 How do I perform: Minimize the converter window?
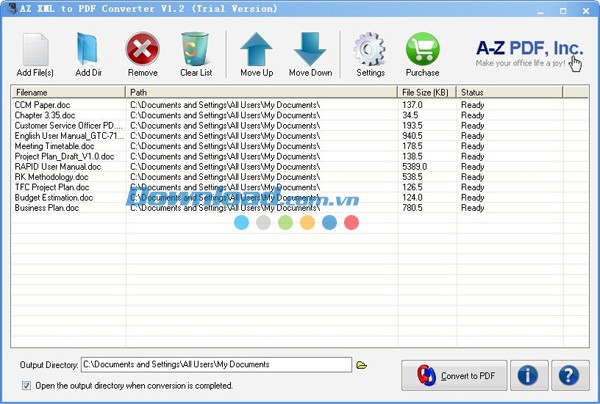click(x=540, y=11)
